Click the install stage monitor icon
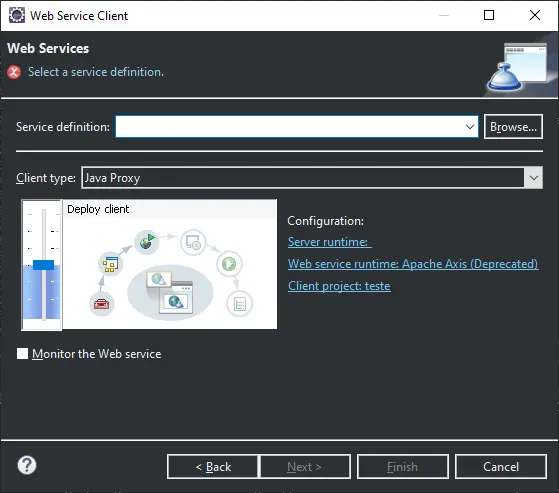 (193, 242)
